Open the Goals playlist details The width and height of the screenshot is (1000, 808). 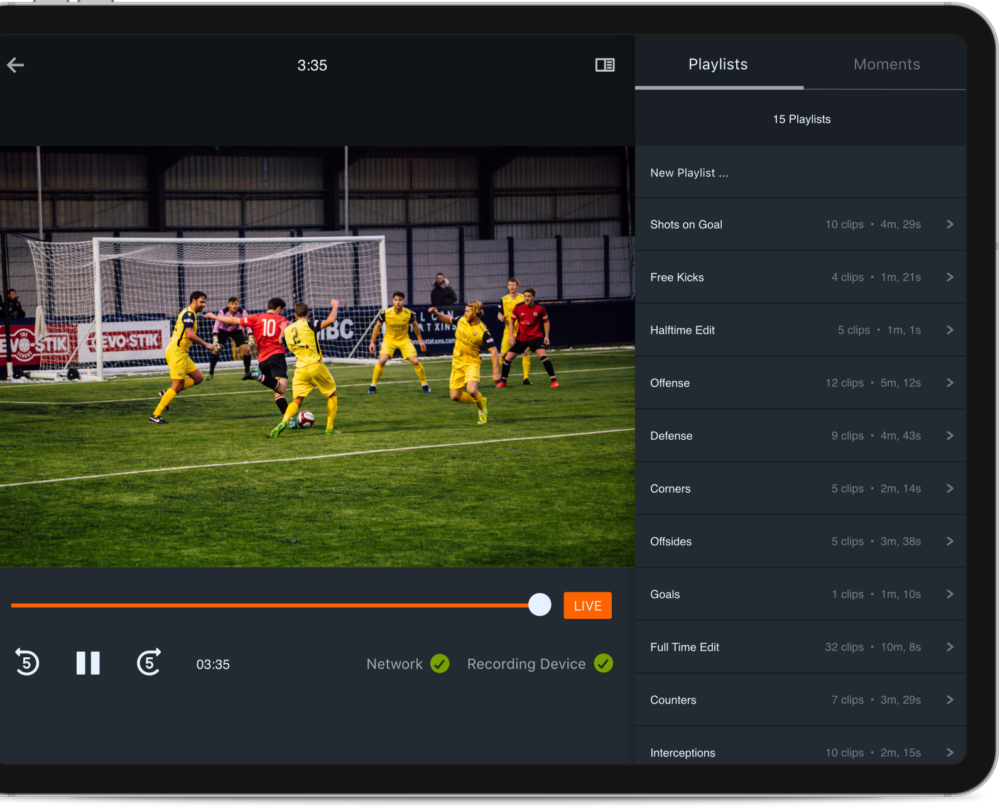click(950, 594)
